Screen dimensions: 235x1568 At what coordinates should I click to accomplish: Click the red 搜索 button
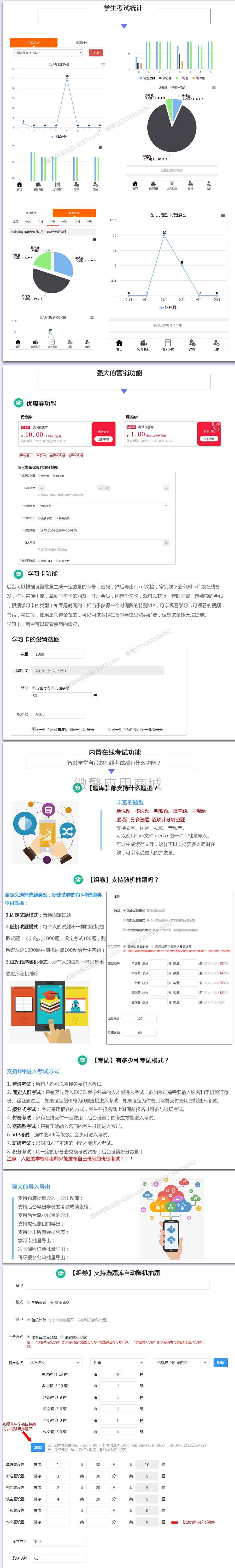(96, 53)
